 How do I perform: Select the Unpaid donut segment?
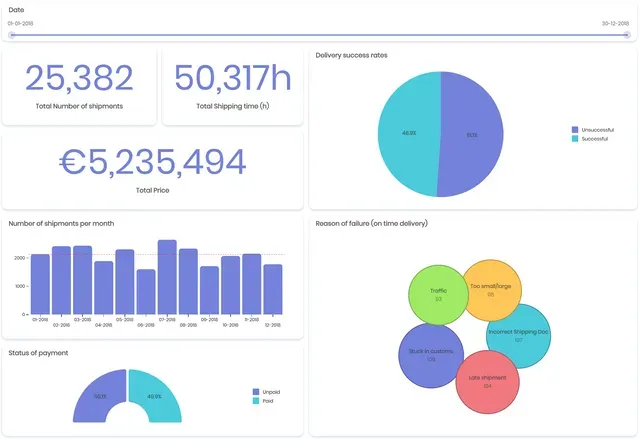coord(100,396)
